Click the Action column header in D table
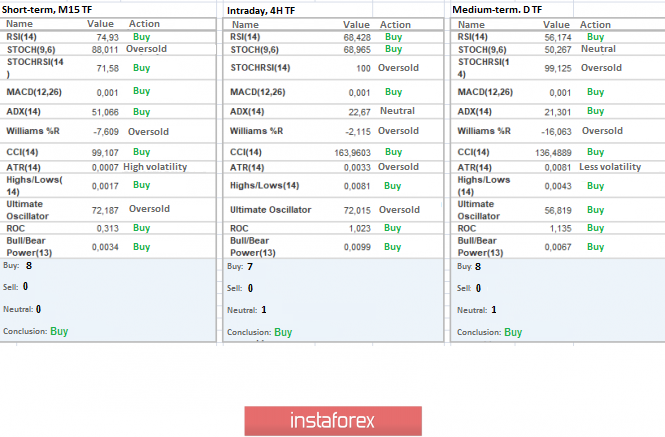 pos(595,25)
